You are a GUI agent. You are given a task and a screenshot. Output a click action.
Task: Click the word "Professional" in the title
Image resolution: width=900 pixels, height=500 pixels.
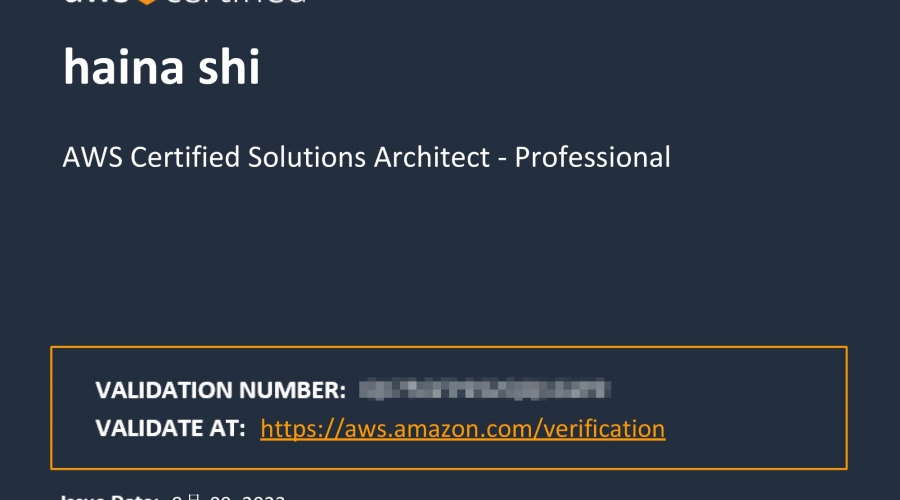point(592,157)
